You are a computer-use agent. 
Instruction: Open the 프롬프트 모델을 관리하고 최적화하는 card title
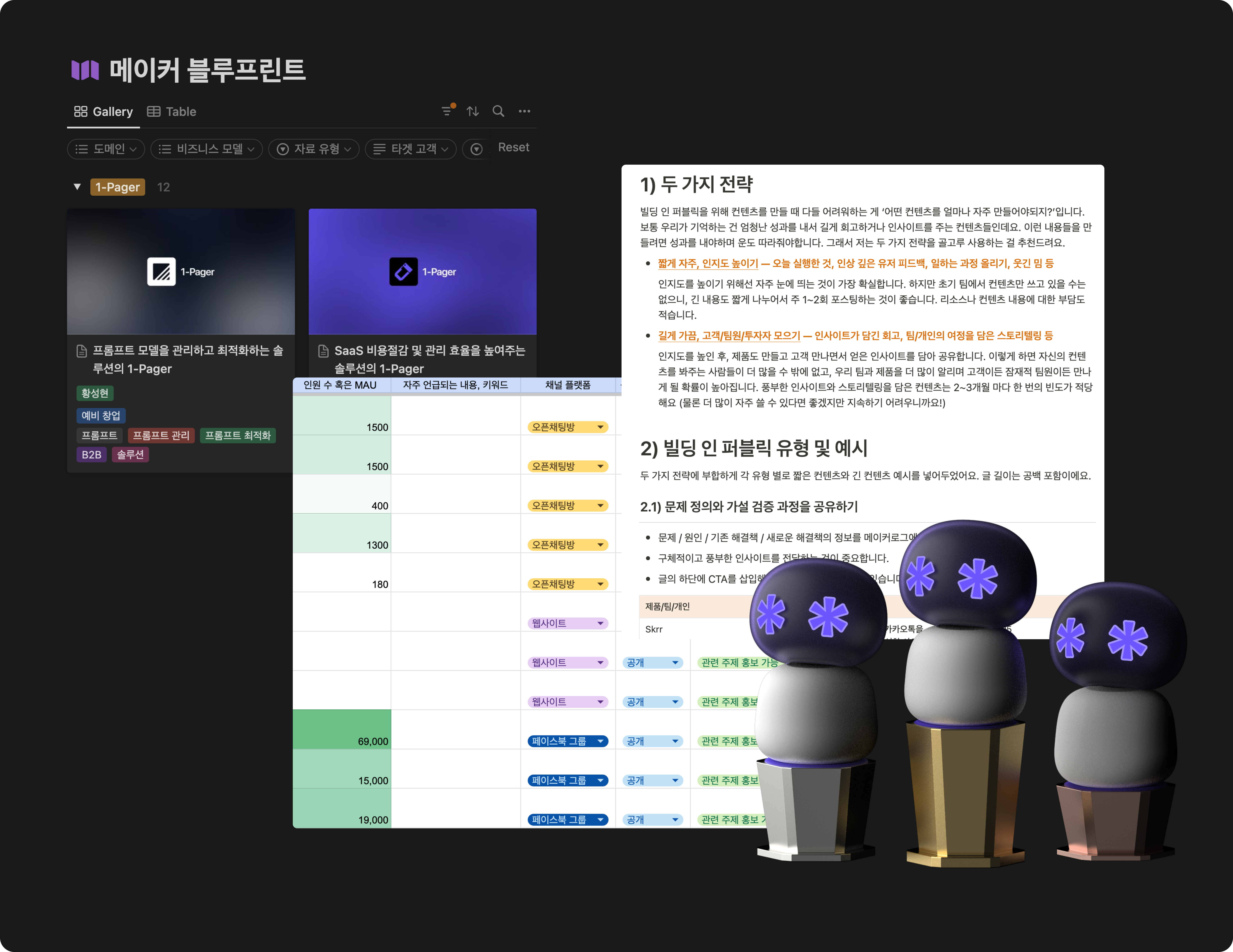click(x=188, y=360)
